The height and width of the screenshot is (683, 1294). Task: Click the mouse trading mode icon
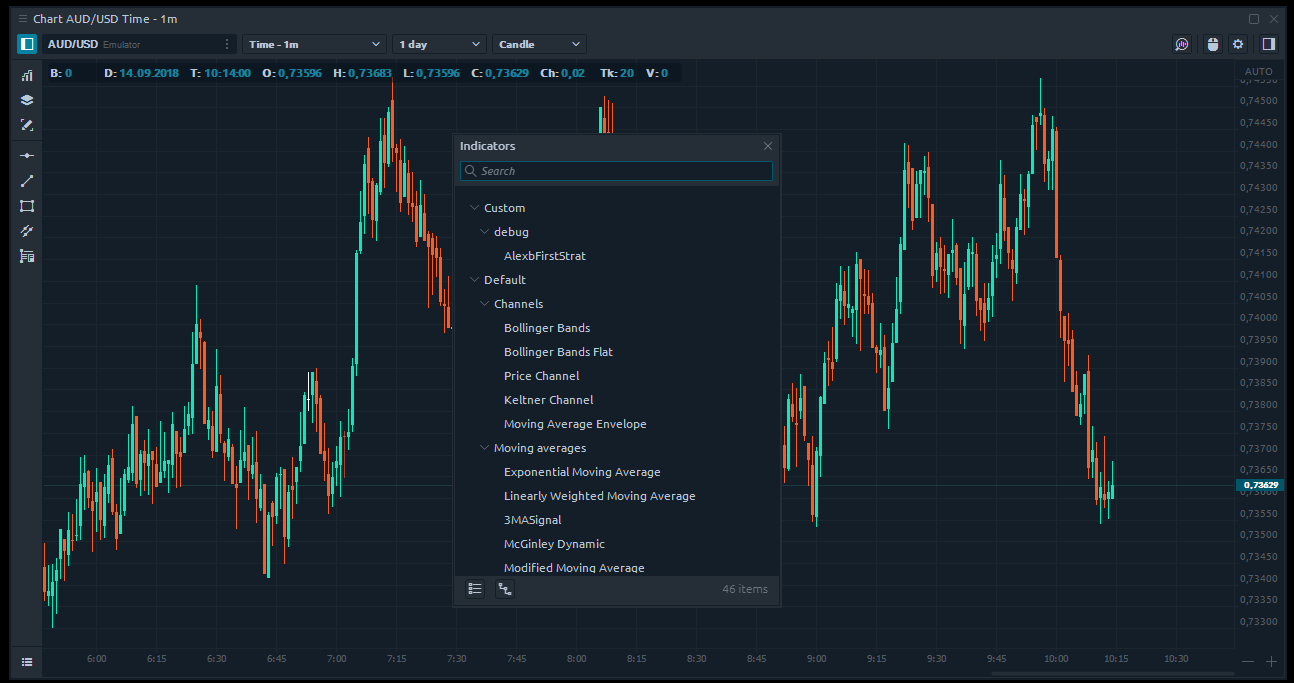1213,44
